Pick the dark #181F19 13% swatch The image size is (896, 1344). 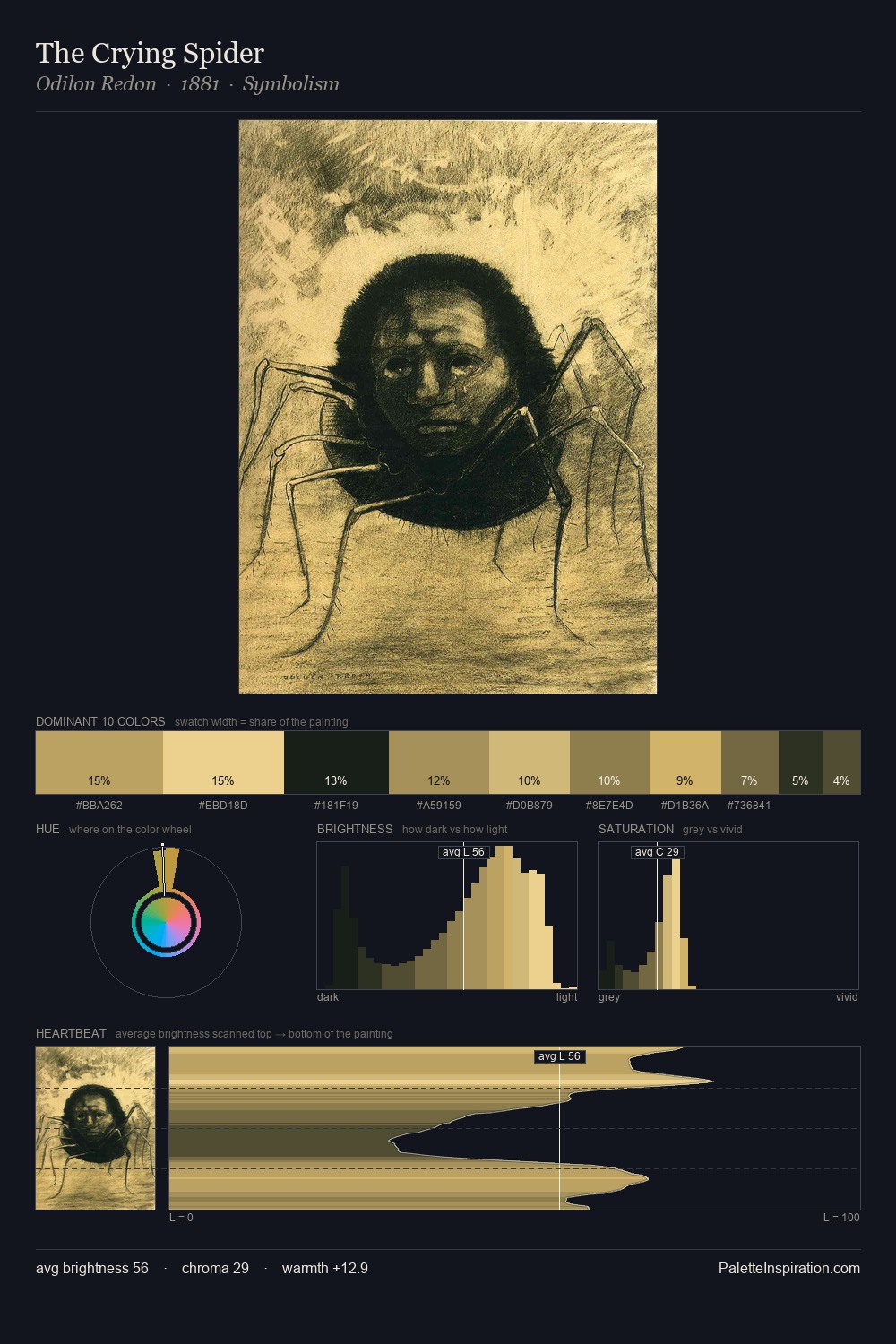tap(336, 762)
